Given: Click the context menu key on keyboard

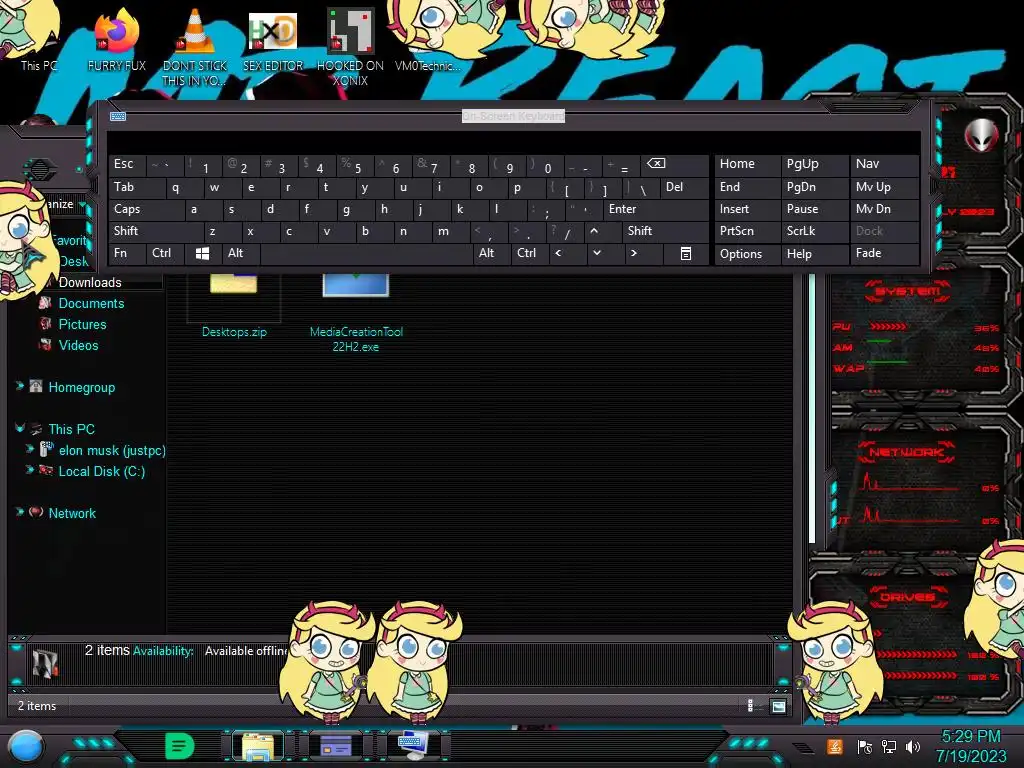Looking at the screenshot, I should coord(685,253).
